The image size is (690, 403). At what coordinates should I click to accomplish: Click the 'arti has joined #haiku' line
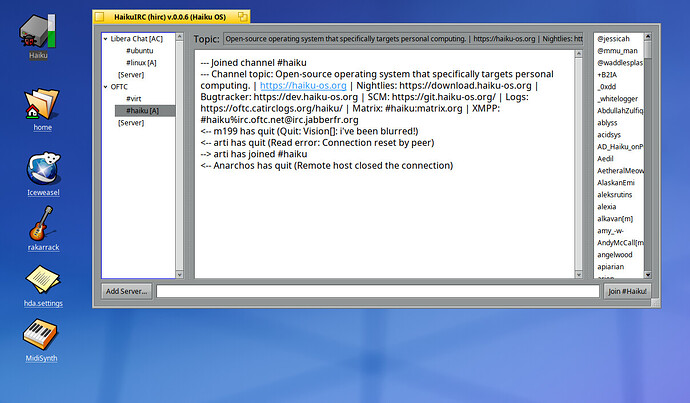point(253,154)
